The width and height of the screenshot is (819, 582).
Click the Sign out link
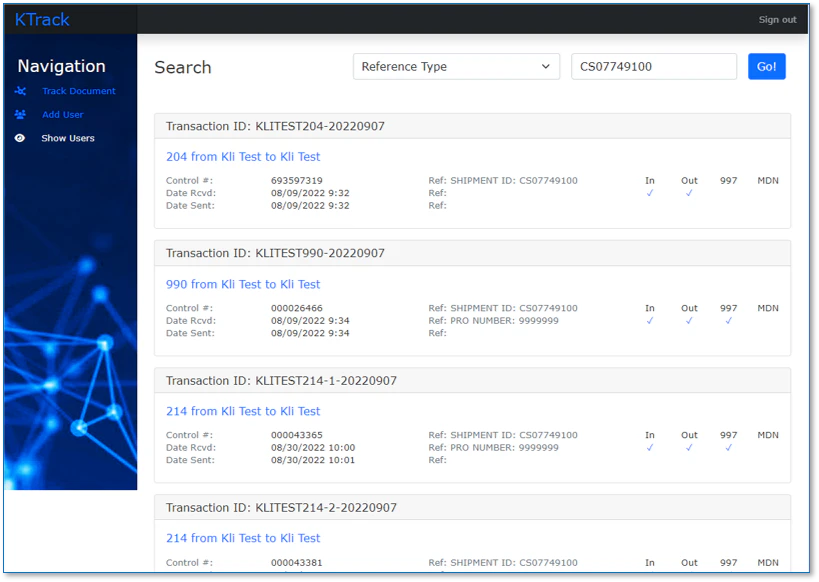tap(777, 18)
